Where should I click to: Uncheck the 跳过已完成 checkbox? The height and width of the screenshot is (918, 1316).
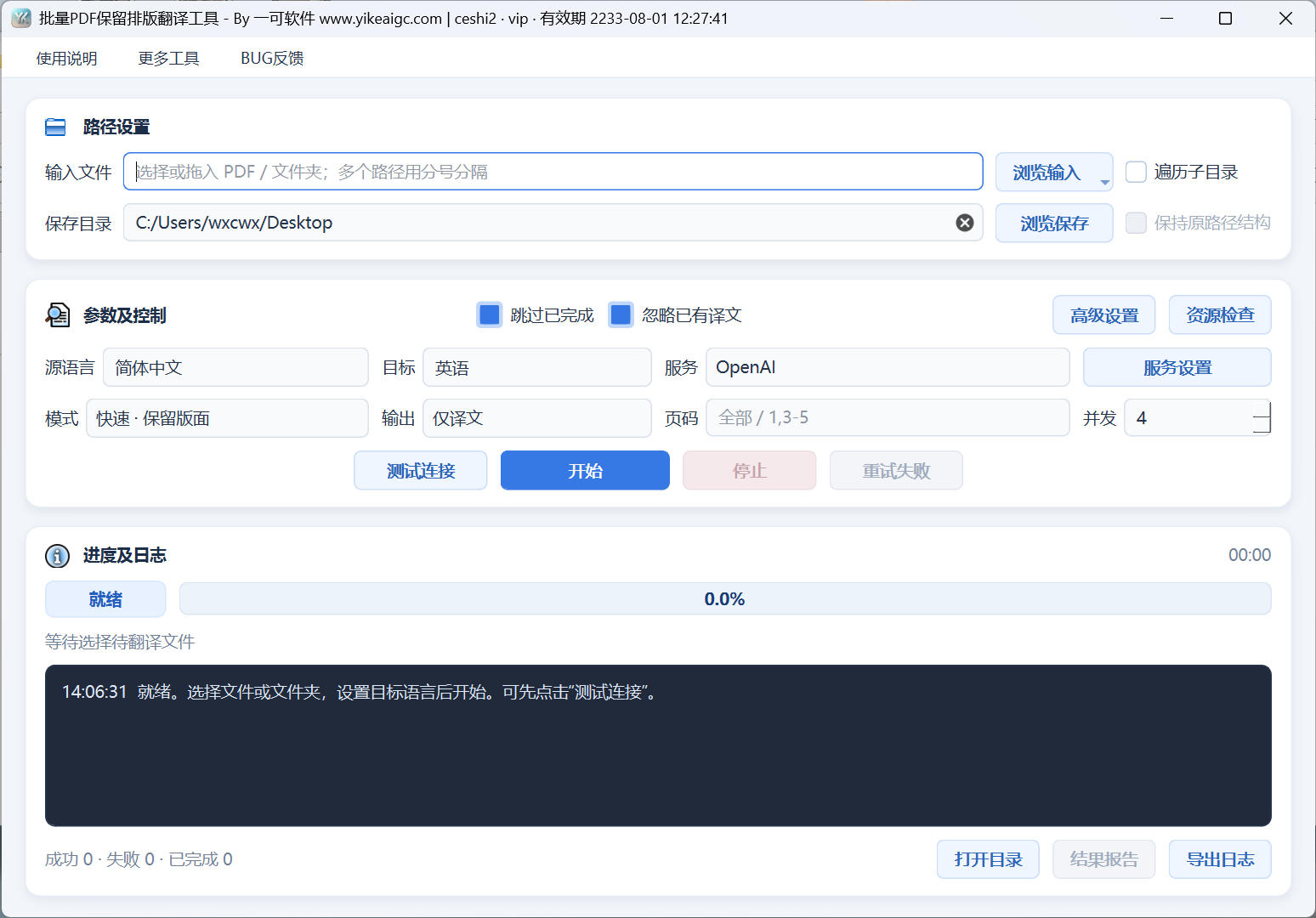490,315
